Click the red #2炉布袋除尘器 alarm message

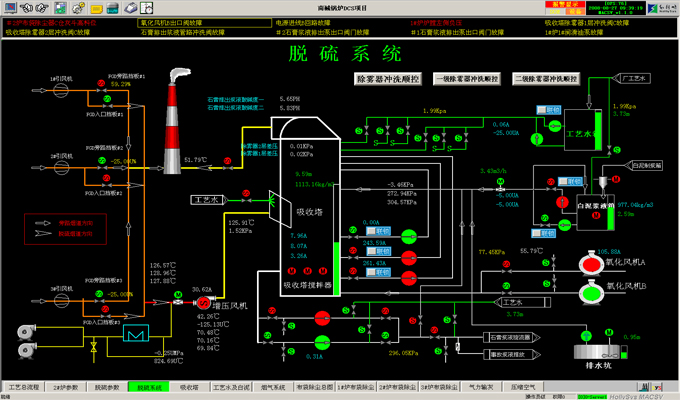(x=51, y=23)
